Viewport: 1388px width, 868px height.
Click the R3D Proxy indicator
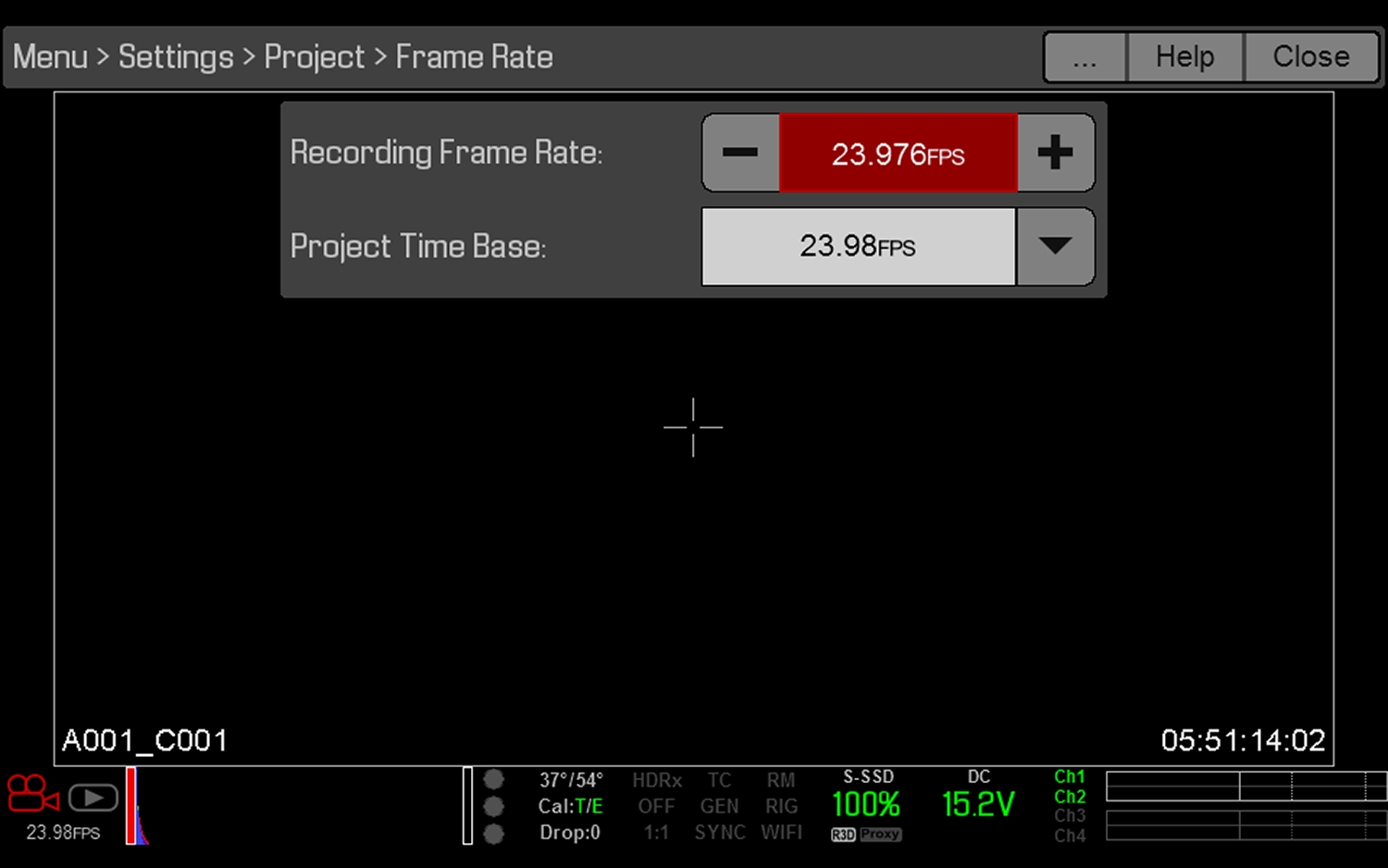point(864,834)
